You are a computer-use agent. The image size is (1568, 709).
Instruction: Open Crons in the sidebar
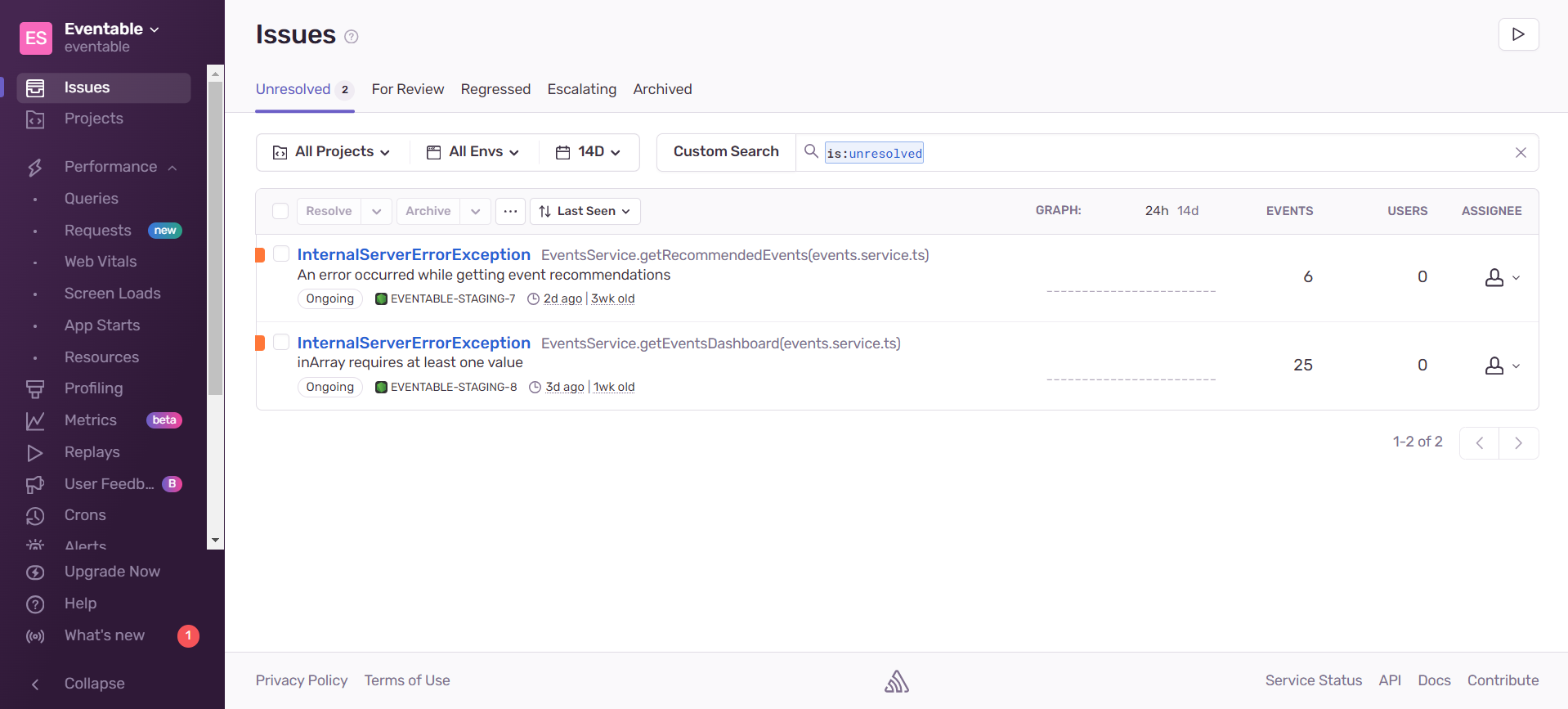[x=85, y=515]
